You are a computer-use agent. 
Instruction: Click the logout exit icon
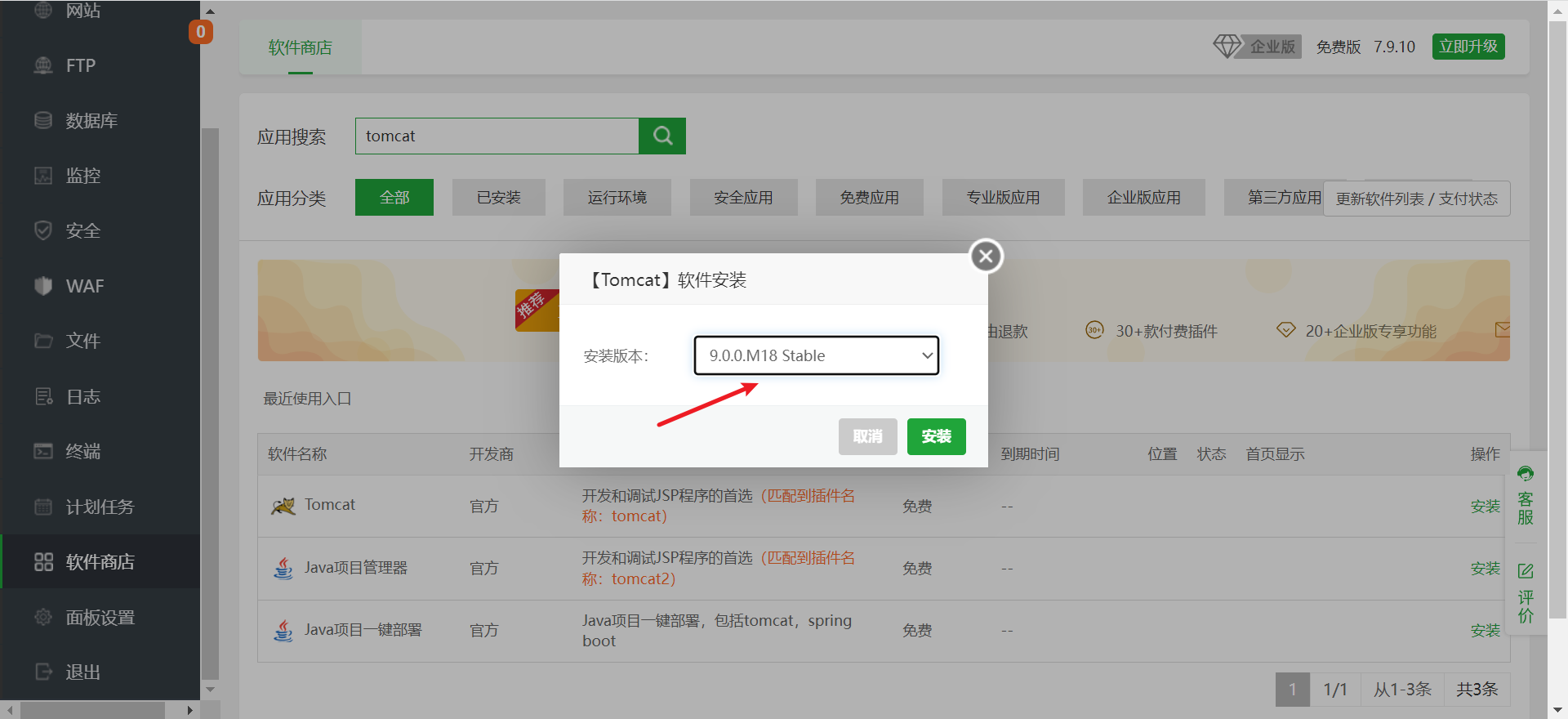[x=43, y=672]
